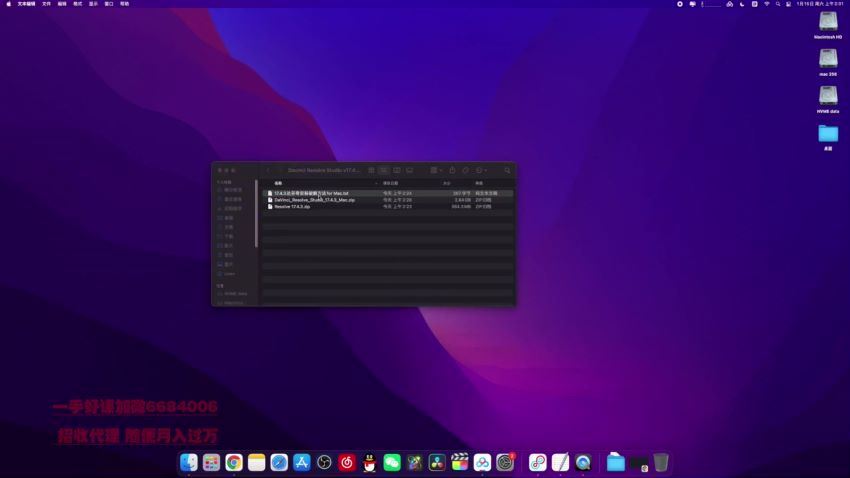Switch Finder to icon view
Viewport: 850px width, 478px height.
click(x=371, y=170)
